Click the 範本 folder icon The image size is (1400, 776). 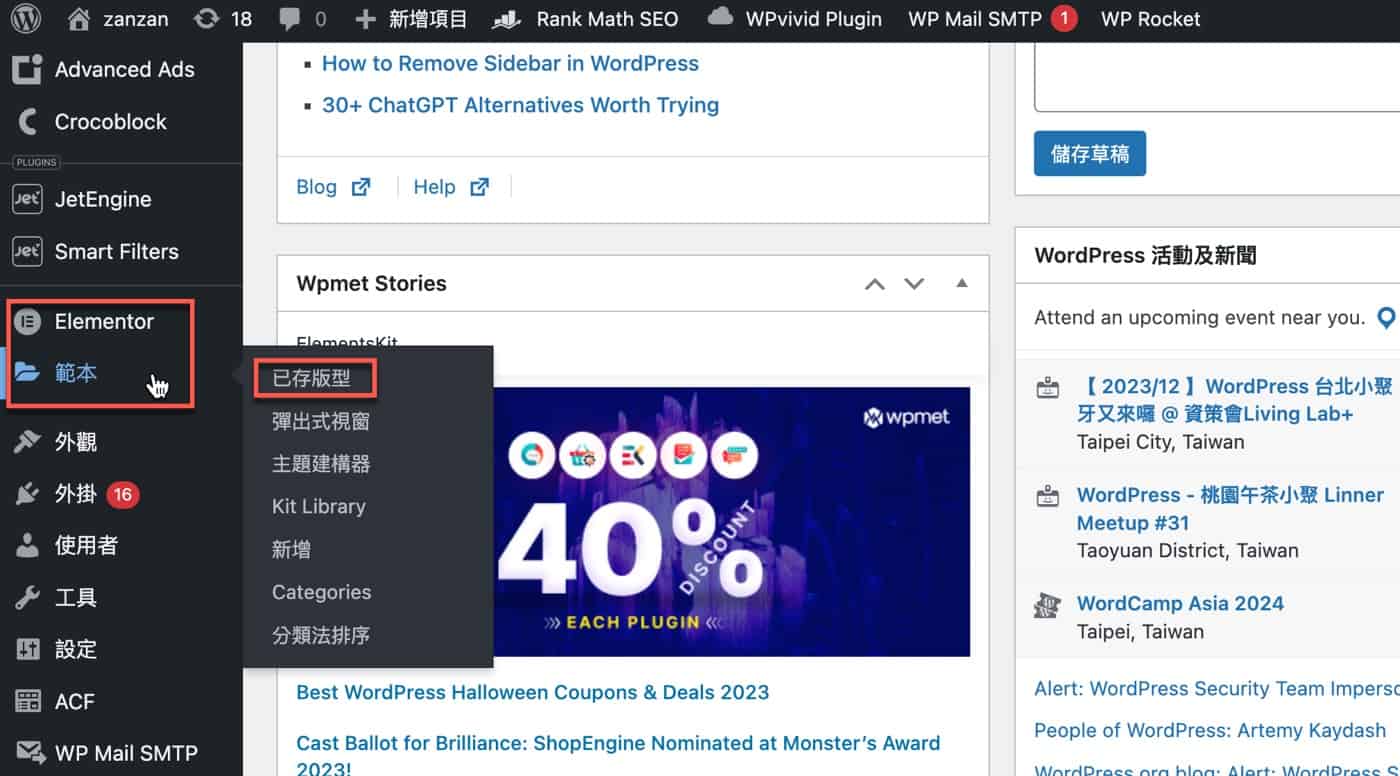[28, 373]
